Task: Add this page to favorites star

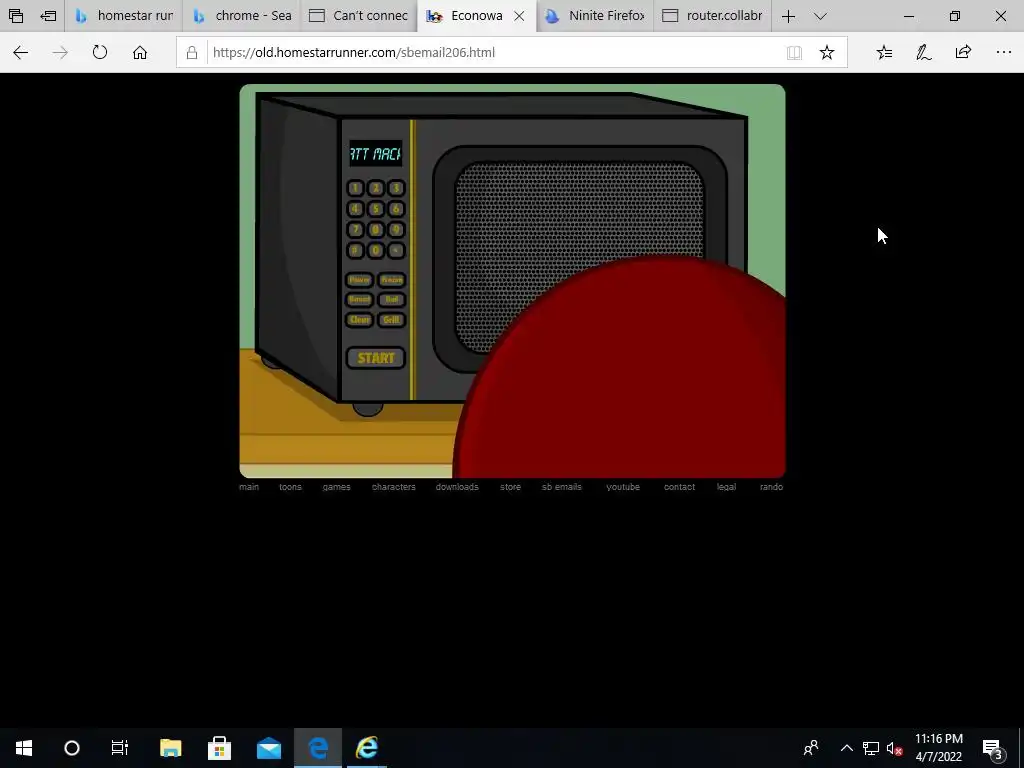Action: pos(827,52)
